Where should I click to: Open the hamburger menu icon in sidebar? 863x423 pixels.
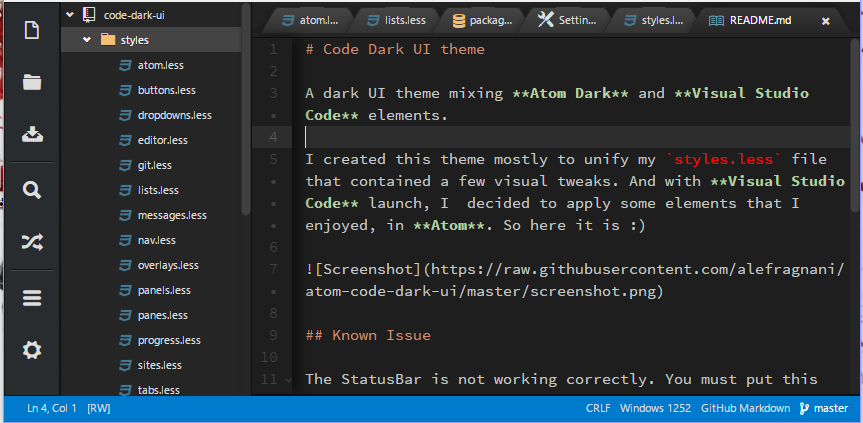(x=32, y=299)
